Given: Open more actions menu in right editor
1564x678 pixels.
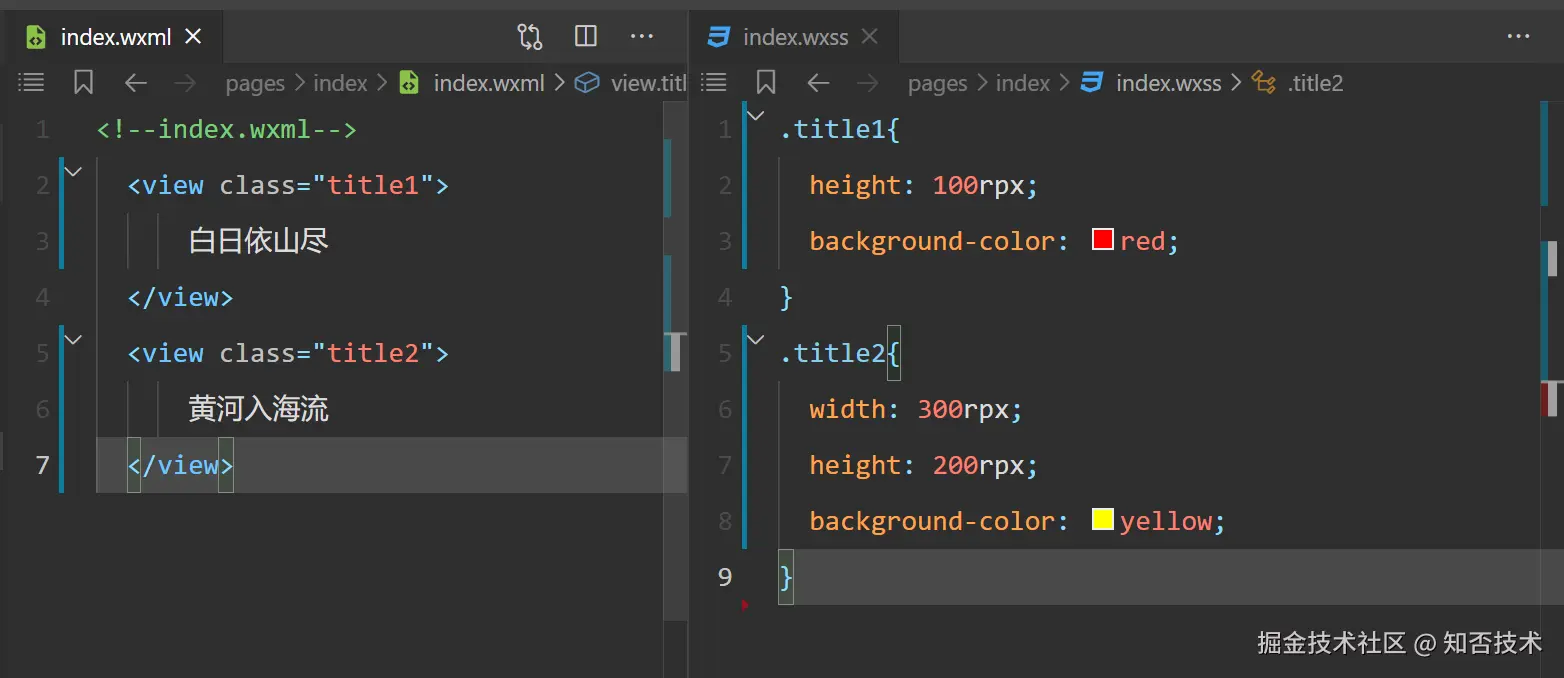Looking at the screenshot, I should [x=1518, y=37].
